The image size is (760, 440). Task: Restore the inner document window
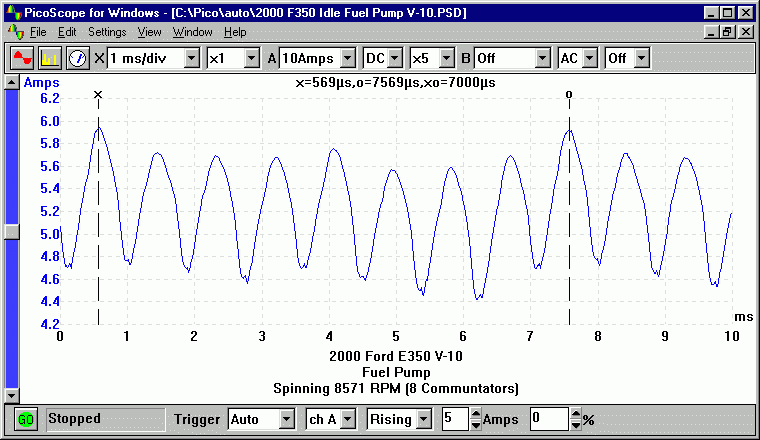pos(728,32)
